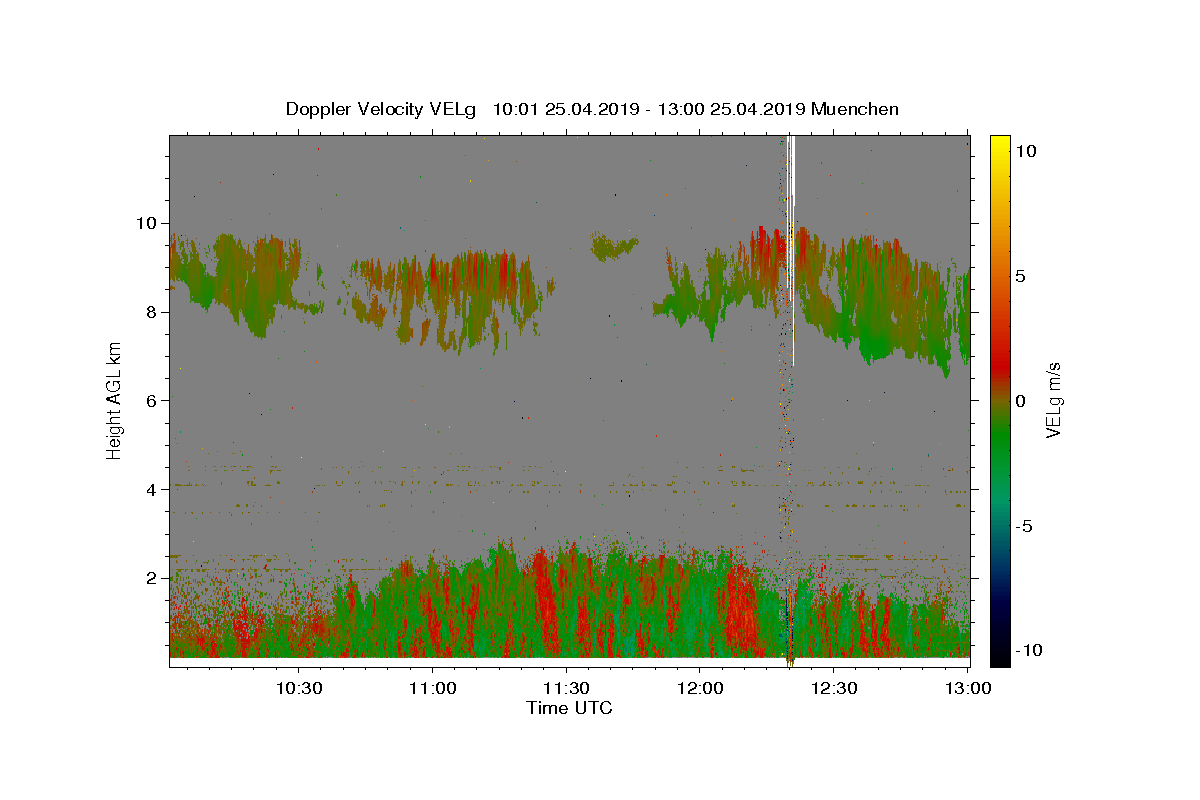The height and width of the screenshot is (800, 1200).
Task: Click the colorbar label '-5'
Action: (1024, 526)
